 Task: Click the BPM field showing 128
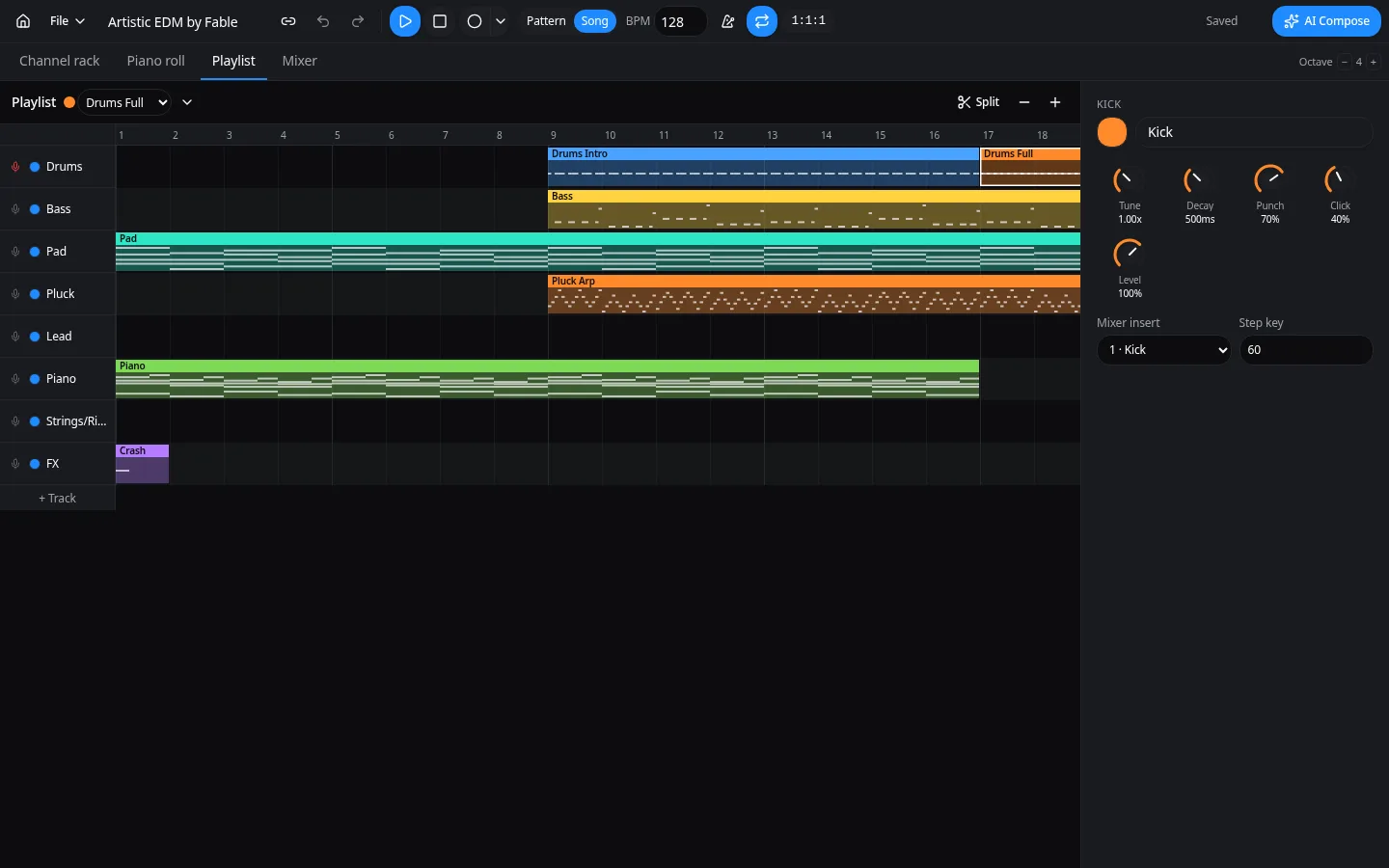click(x=681, y=21)
